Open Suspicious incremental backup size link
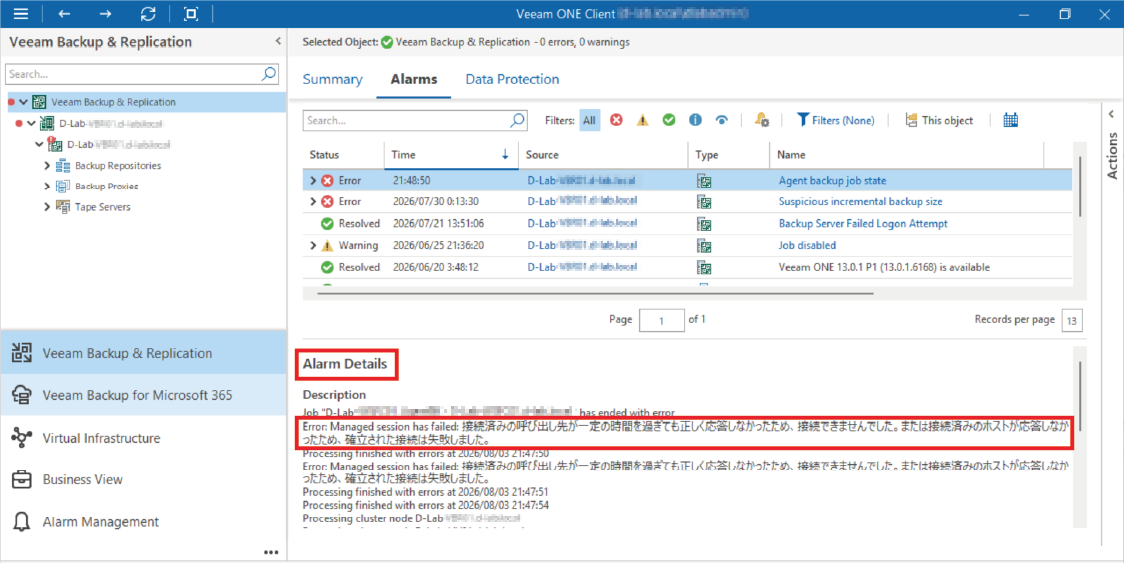Image resolution: width=1125 pixels, height=563 pixels. click(x=860, y=202)
